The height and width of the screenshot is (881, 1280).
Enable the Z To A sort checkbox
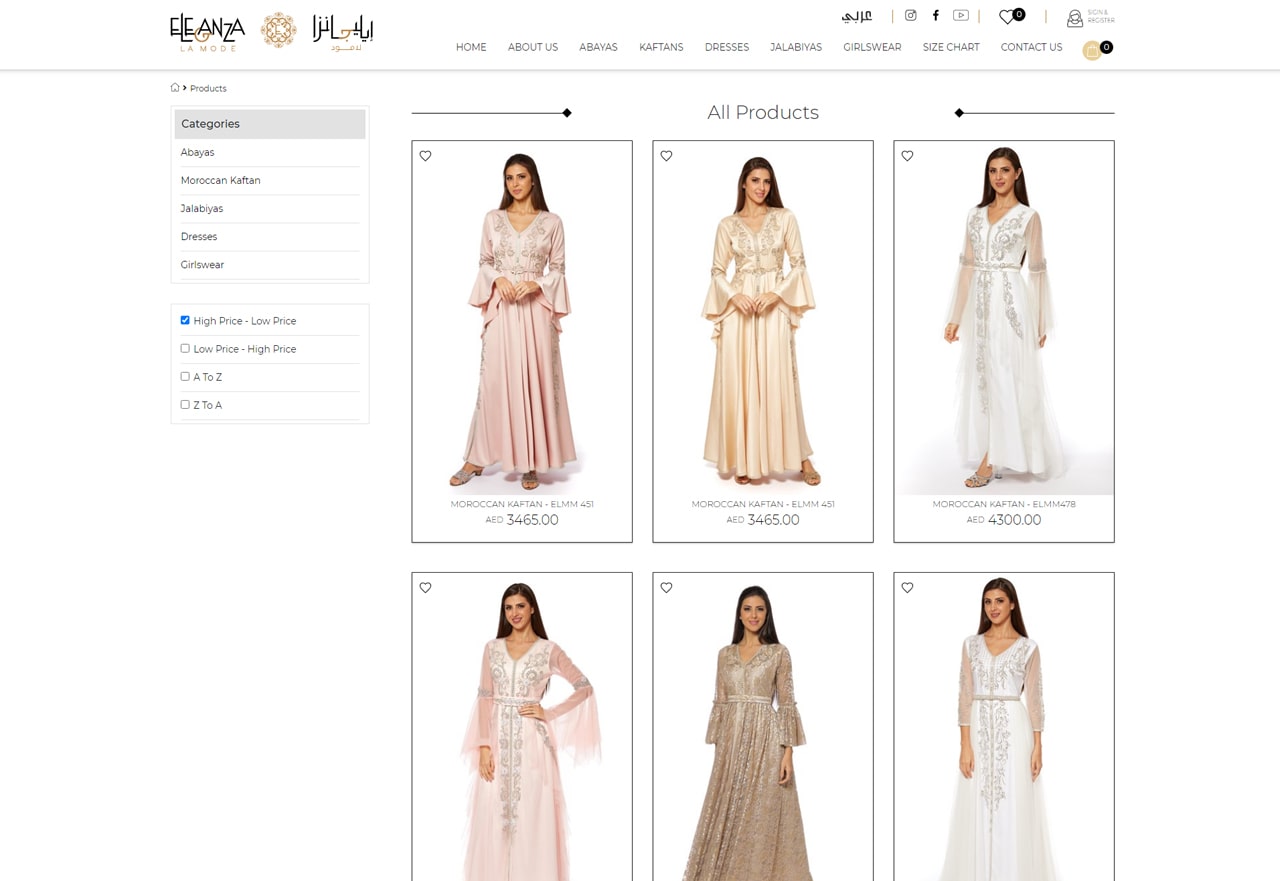[x=185, y=404]
